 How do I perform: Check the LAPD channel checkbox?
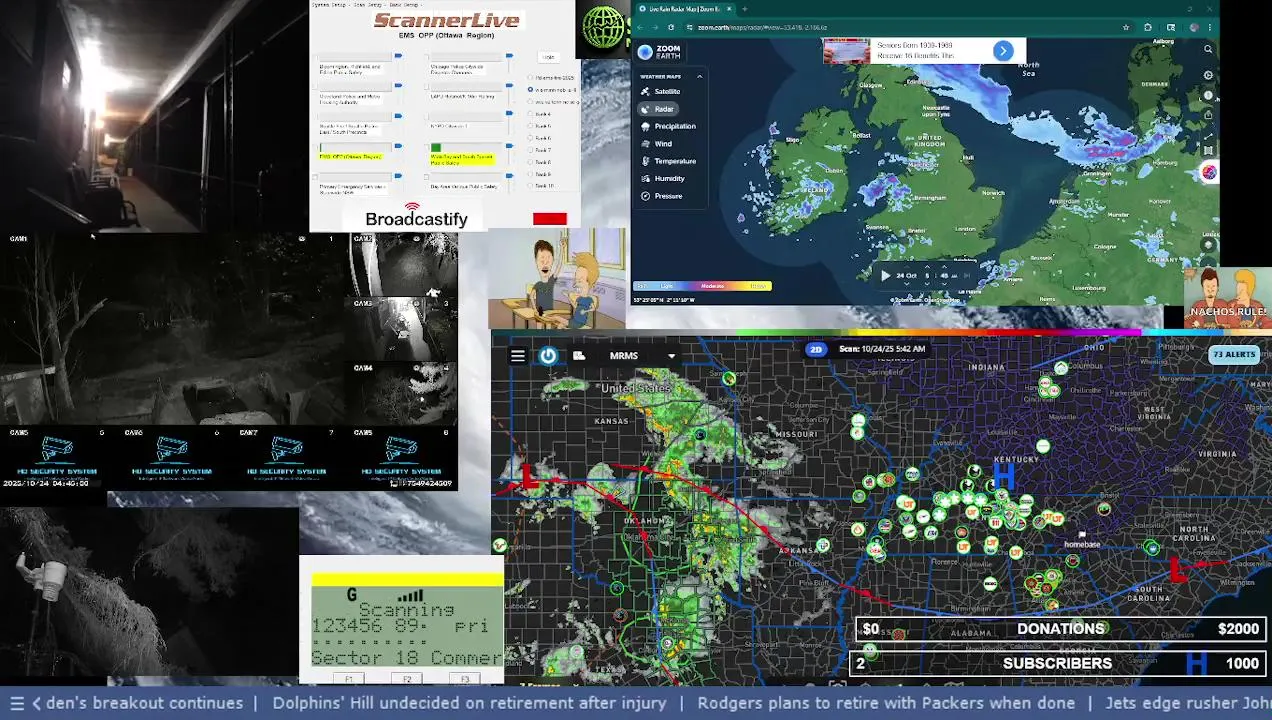tap(427, 86)
